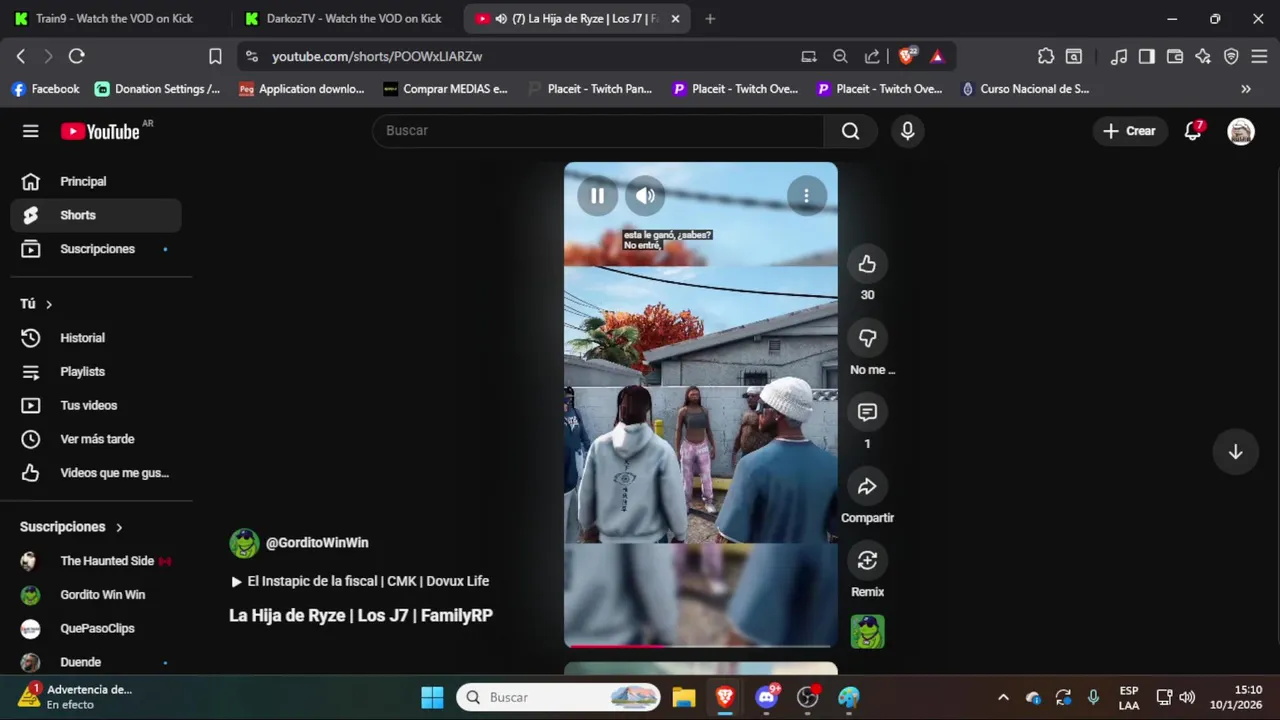Open Gordito Win Win subscription channel

(96, 595)
